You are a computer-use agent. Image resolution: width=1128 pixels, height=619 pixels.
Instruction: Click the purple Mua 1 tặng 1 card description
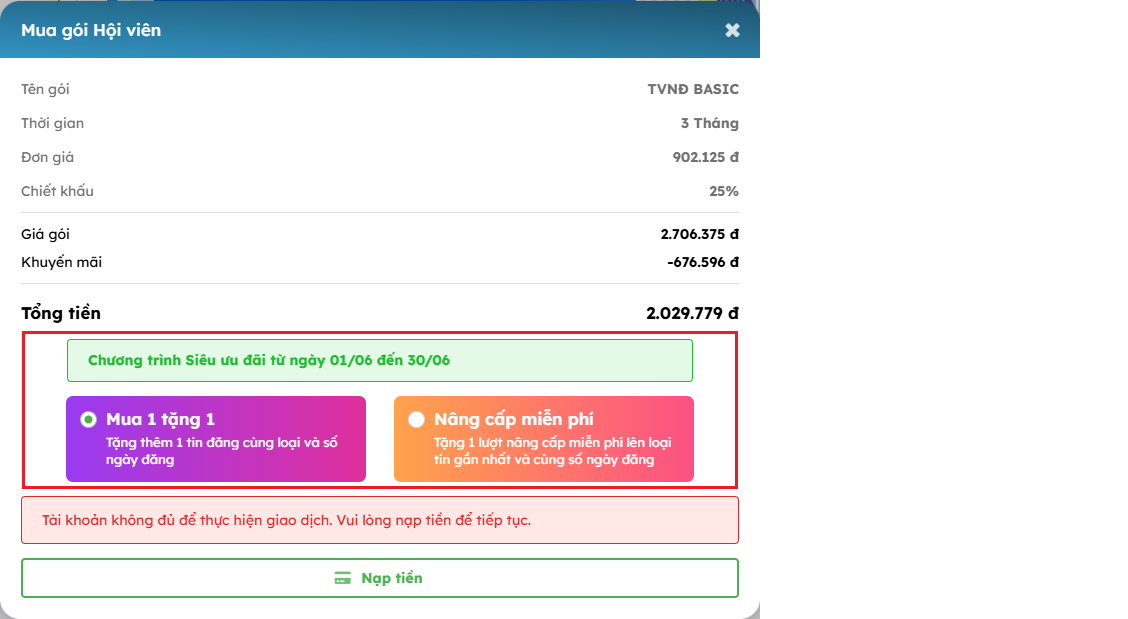pos(221,452)
